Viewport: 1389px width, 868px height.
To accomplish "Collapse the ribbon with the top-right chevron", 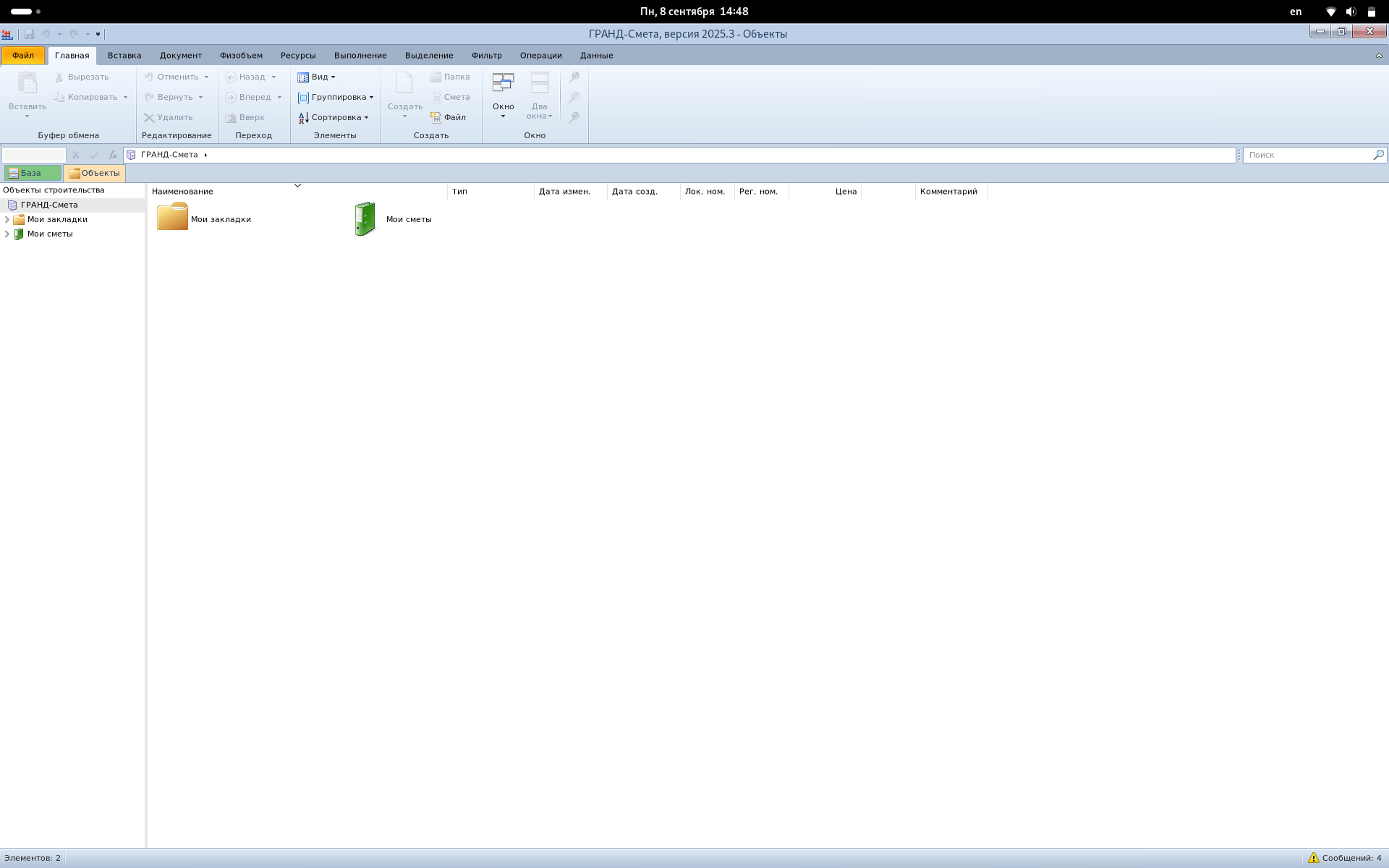I will point(1378,56).
